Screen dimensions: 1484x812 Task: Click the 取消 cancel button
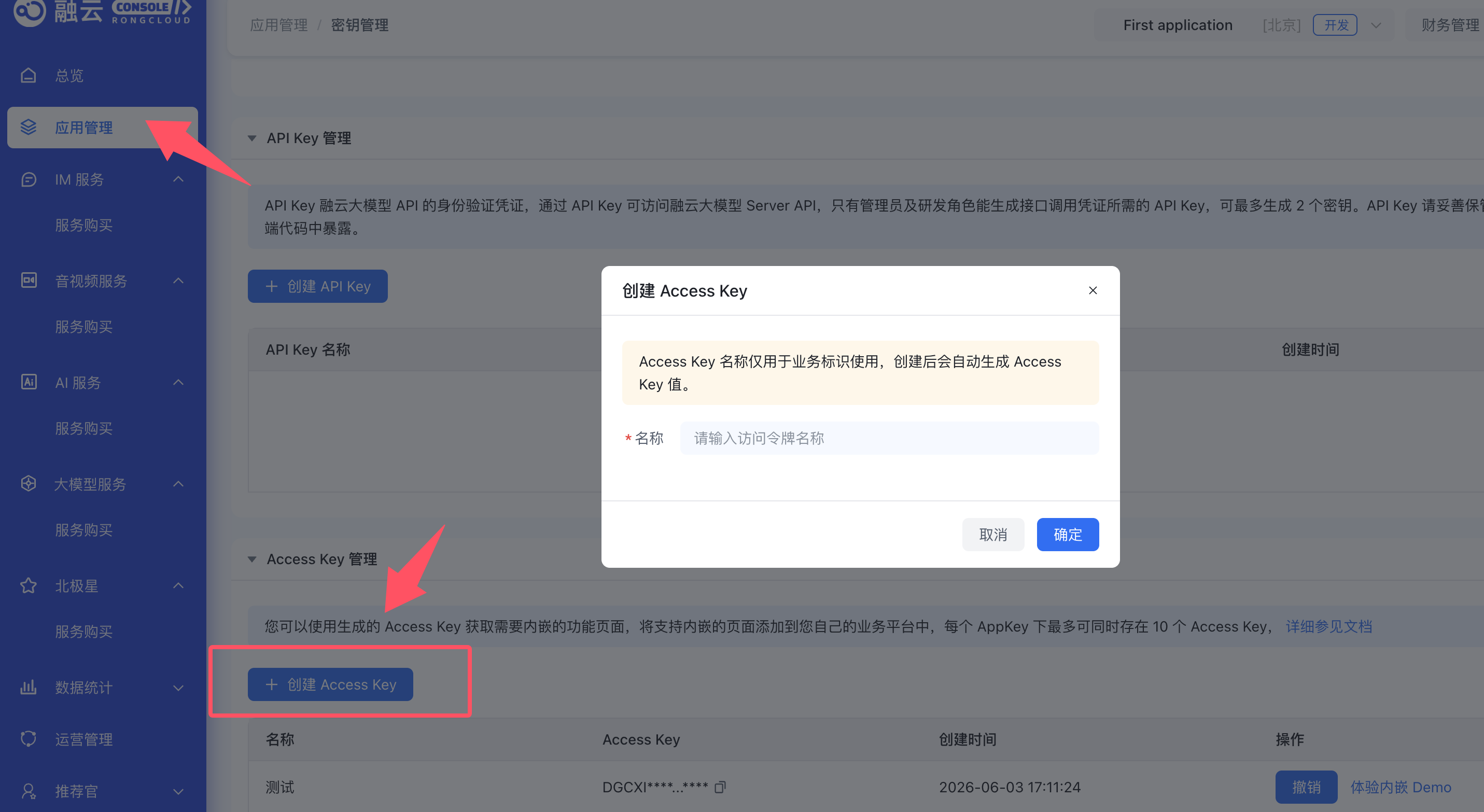[x=992, y=535]
